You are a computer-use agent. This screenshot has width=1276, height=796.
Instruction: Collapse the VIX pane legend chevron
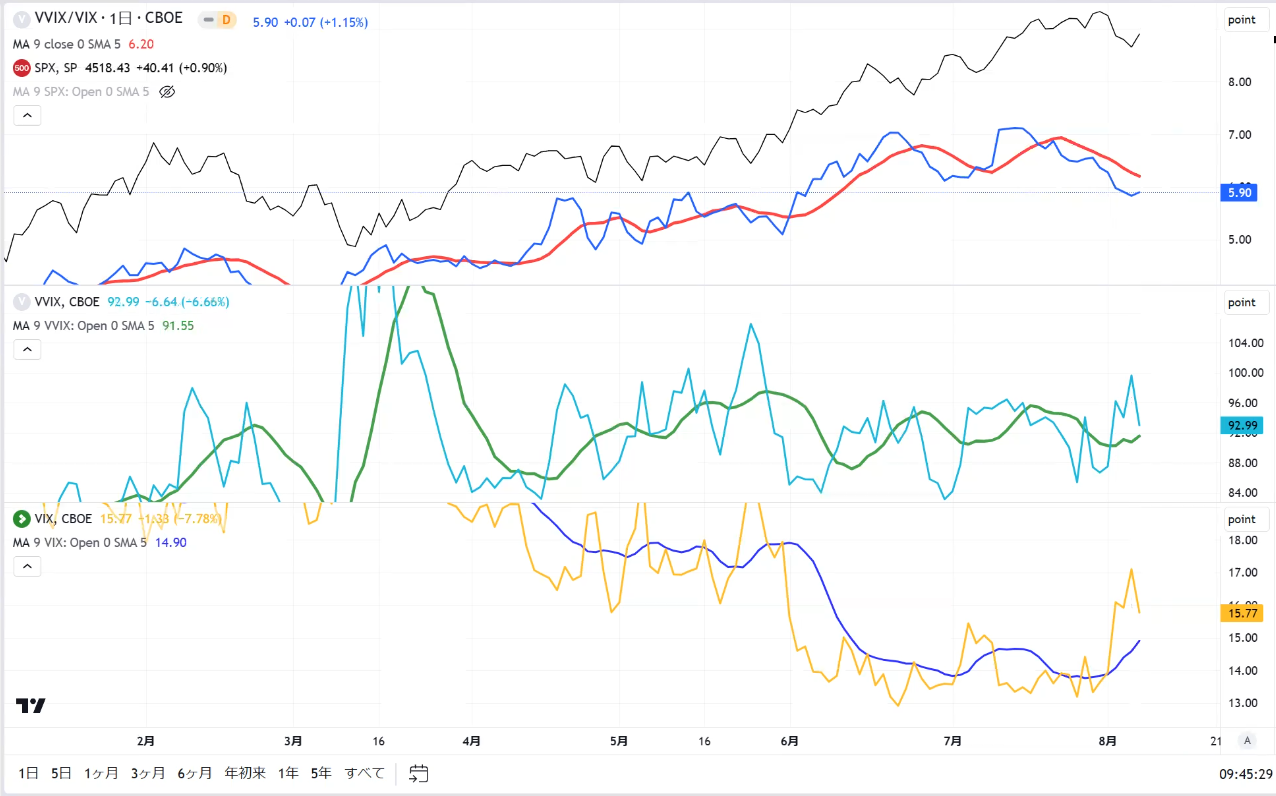(x=27, y=566)
